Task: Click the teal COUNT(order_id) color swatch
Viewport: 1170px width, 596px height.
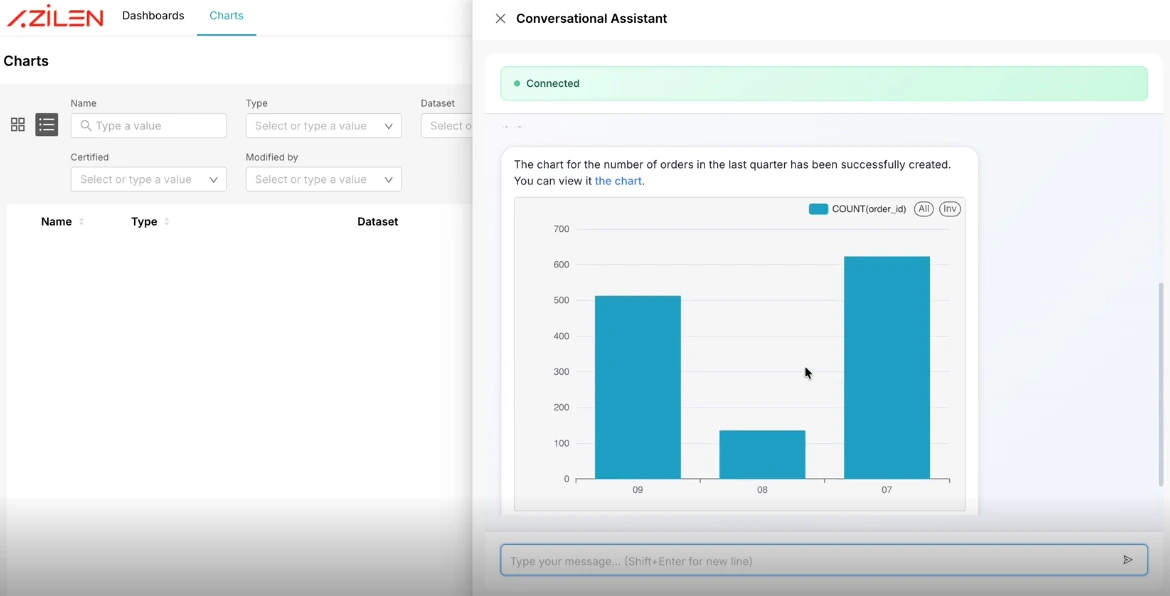Action: pyautogui.click(x=816, y=208)
